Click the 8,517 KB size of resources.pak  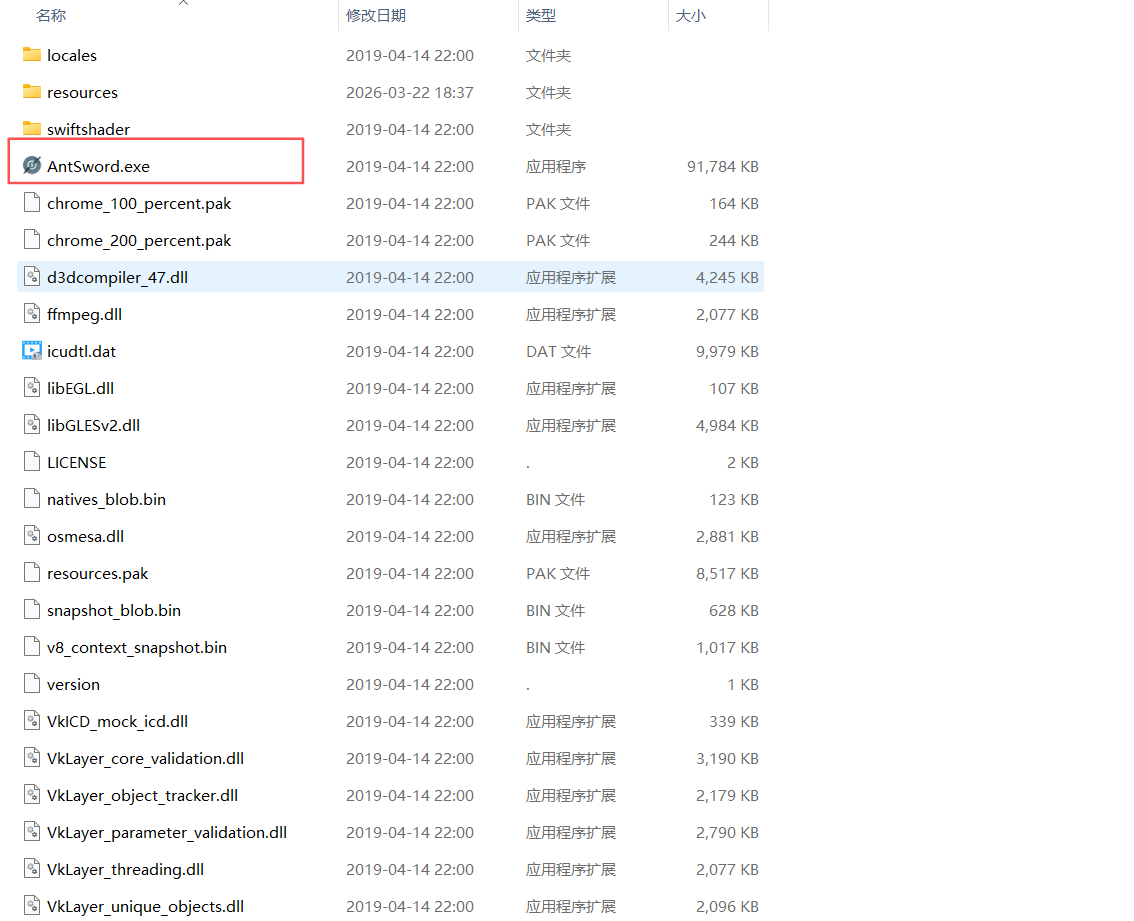pos(727,574)
